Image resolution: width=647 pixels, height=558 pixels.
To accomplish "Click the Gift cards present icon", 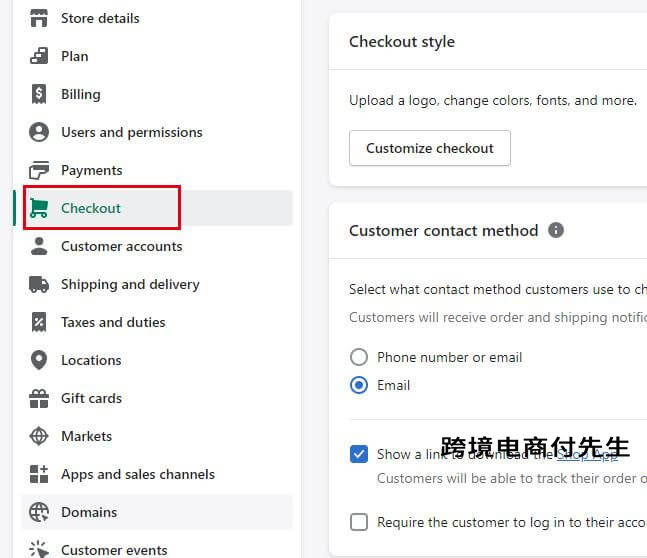I will click(39, 399).
